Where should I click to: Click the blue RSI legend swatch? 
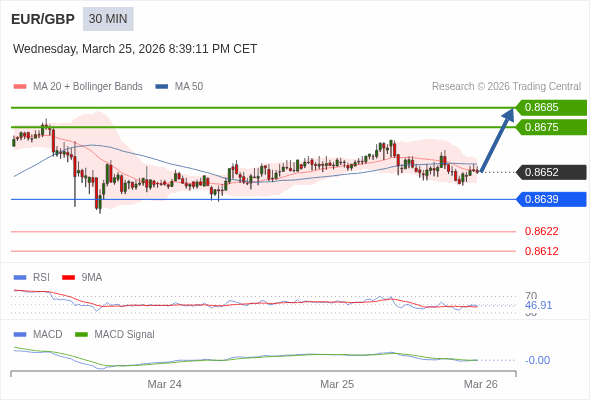coord(20,278)
